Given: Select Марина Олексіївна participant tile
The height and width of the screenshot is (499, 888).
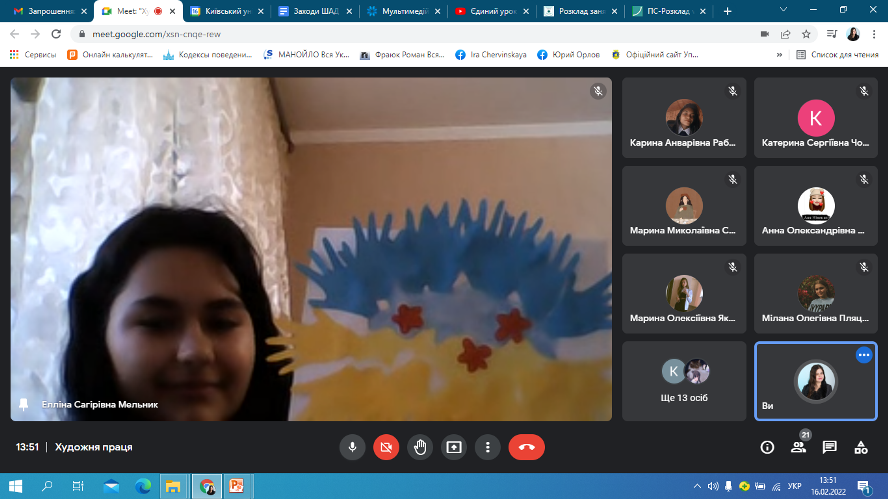Looking at the screenshot, I should pos(684,293).
